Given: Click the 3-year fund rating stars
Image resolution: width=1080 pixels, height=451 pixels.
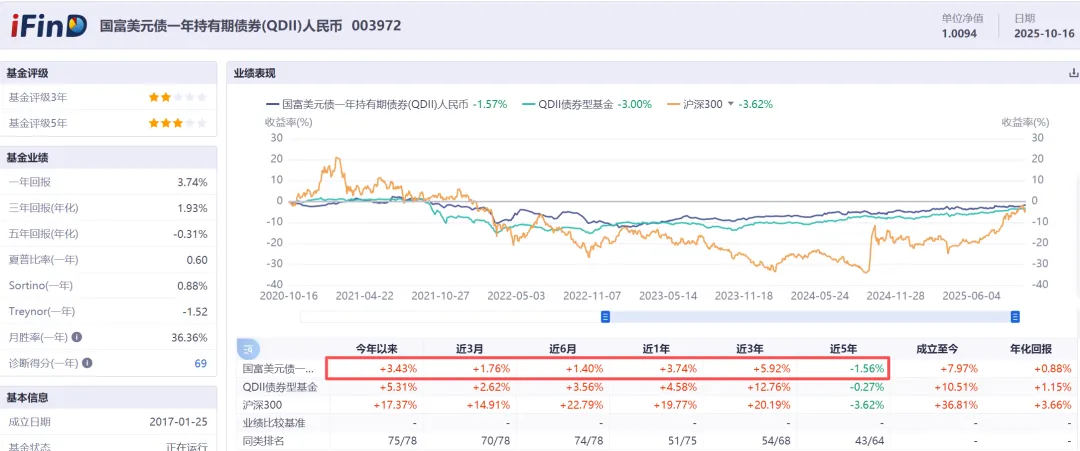Looking at the screenshot, I should point(177,97).
